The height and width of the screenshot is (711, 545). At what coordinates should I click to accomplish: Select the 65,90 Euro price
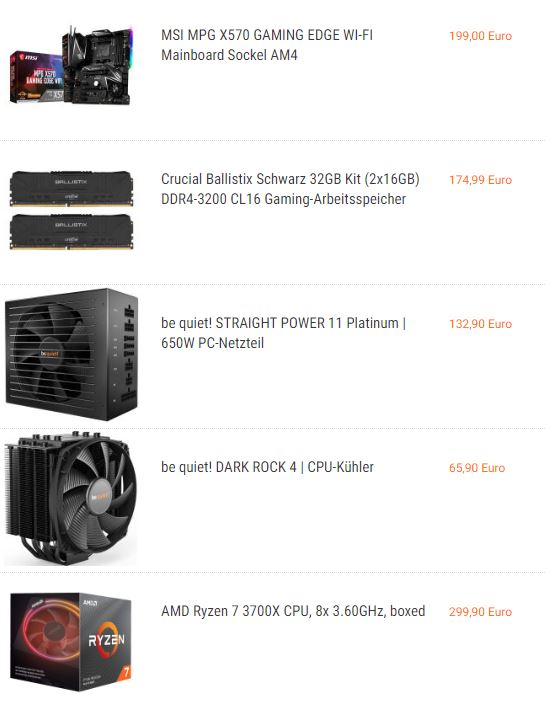click(477, 468)
